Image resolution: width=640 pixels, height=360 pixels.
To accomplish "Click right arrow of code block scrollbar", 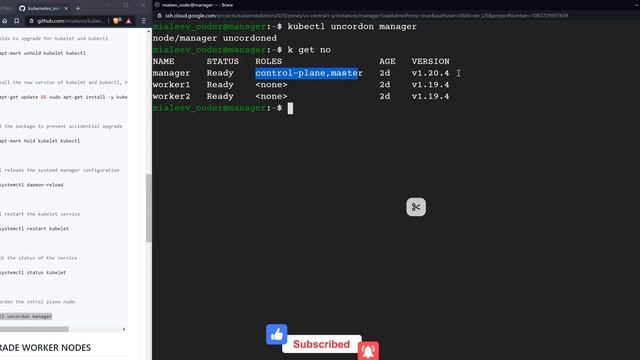I will (124, 329).
